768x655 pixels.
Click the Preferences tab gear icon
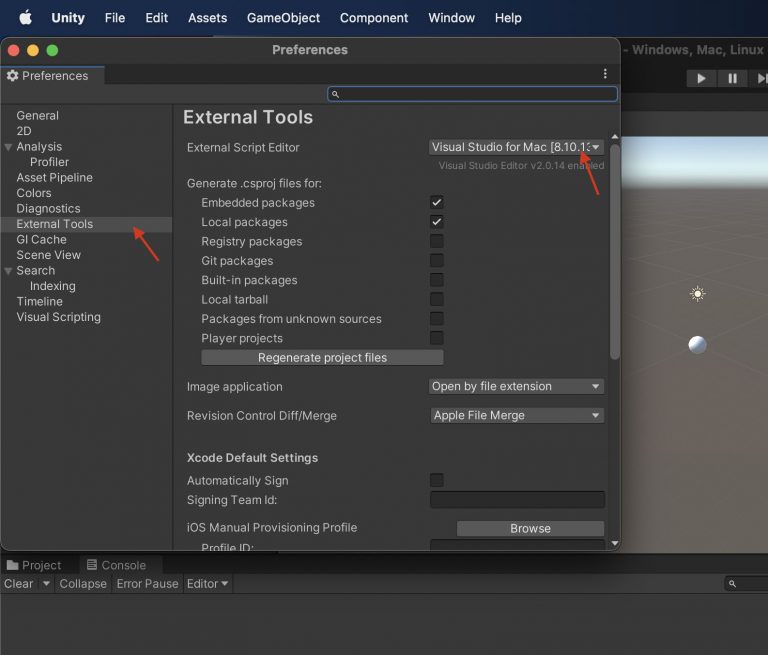[x=13, y=75]
